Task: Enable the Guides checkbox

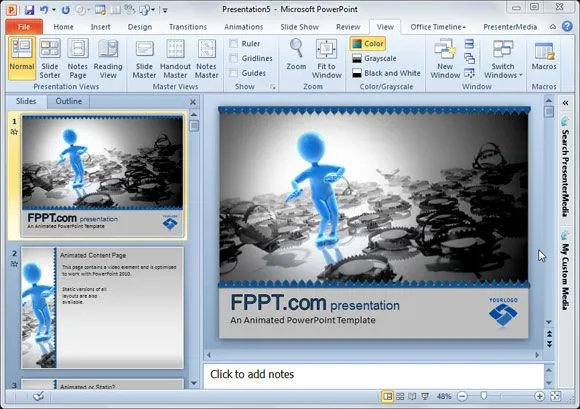Action: coord(233,73)
